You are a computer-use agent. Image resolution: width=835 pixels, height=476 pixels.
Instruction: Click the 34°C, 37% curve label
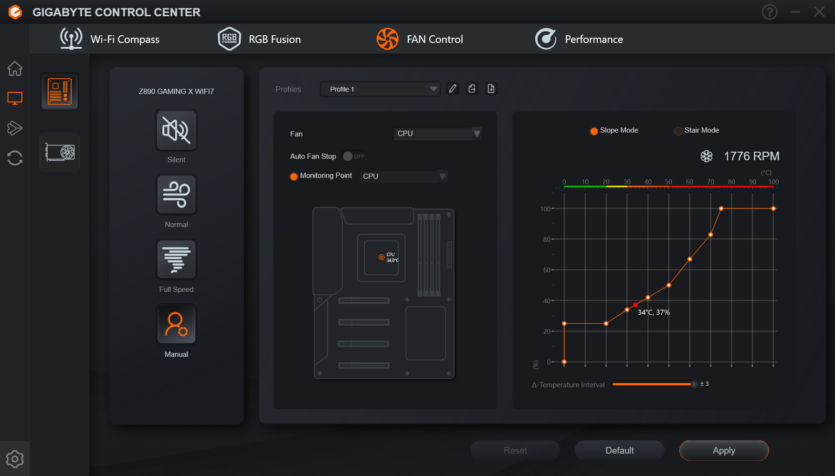pyautogui.click(x=653, y=313)
